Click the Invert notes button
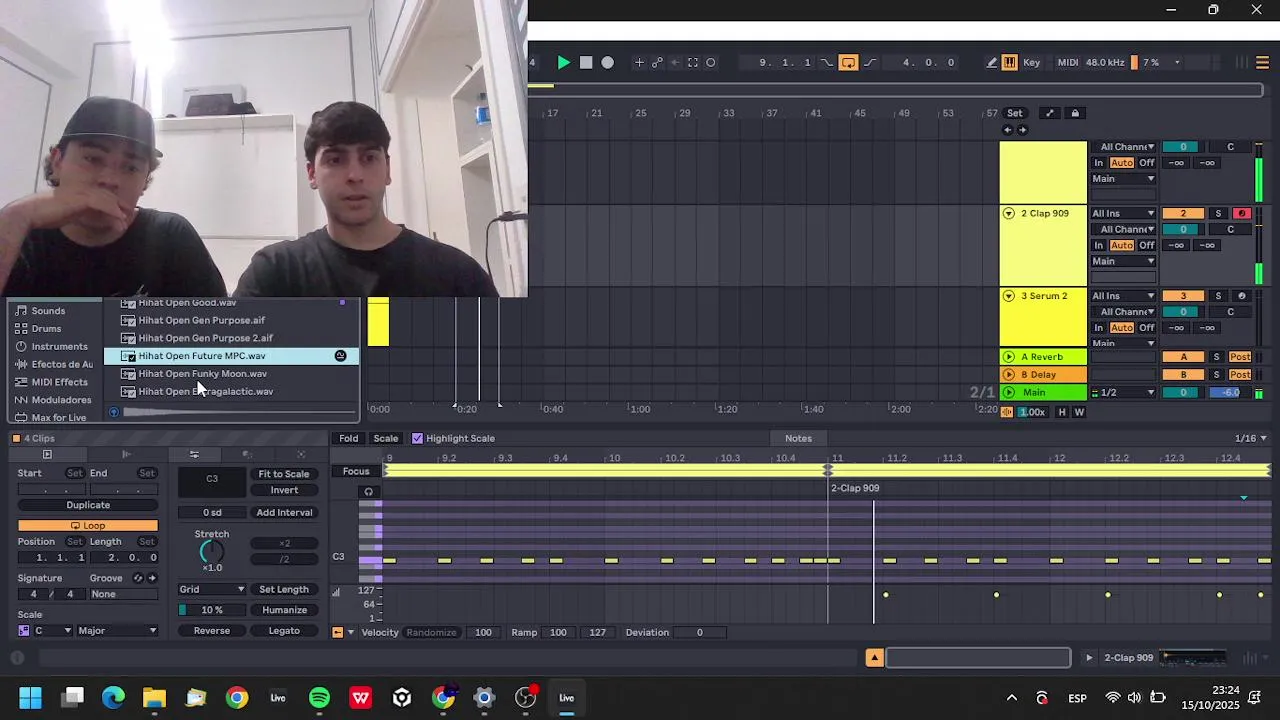The height and width of the screenshot is (720, 1280). (x=284, y=490)
